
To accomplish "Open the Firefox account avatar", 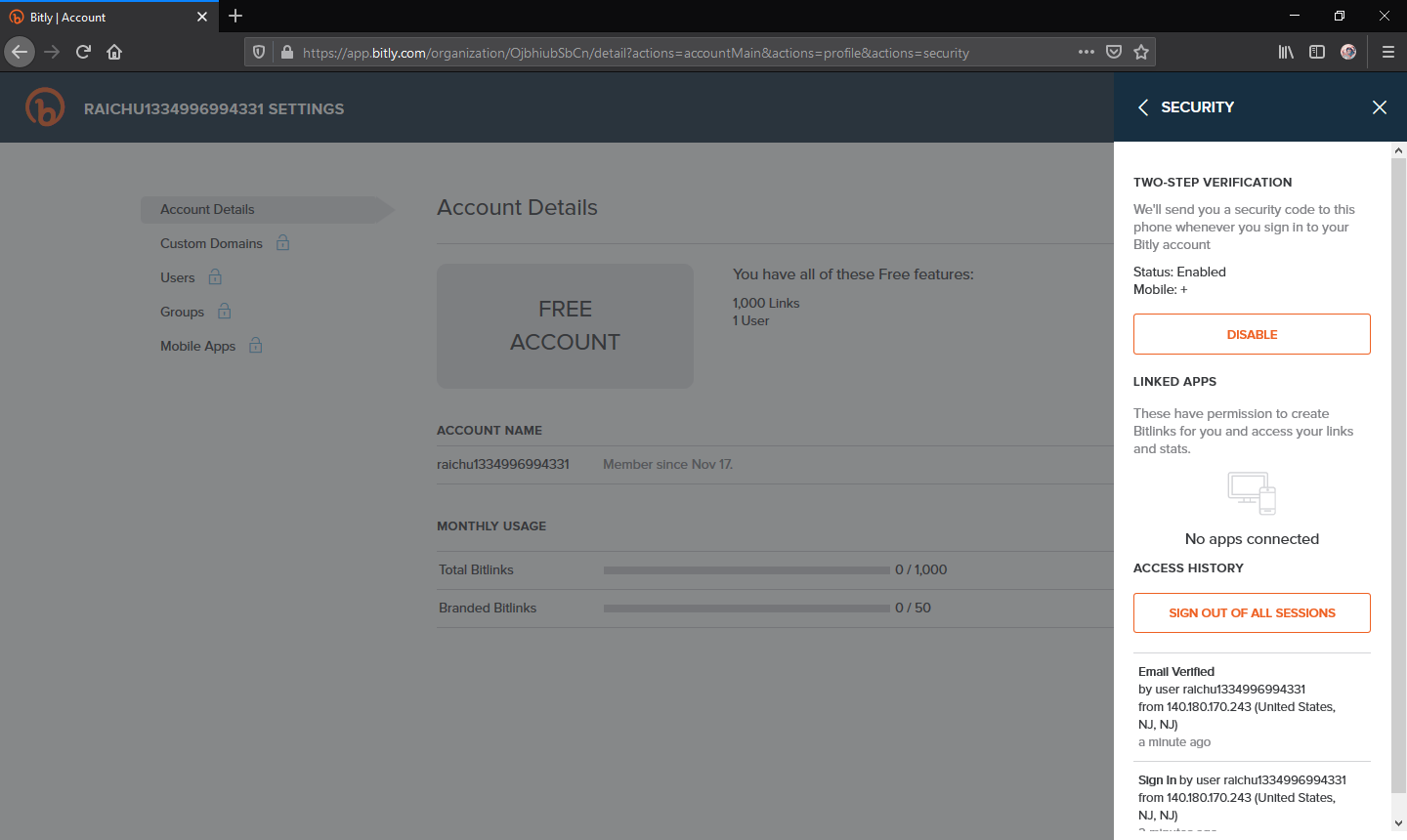I will [1348, 52].
